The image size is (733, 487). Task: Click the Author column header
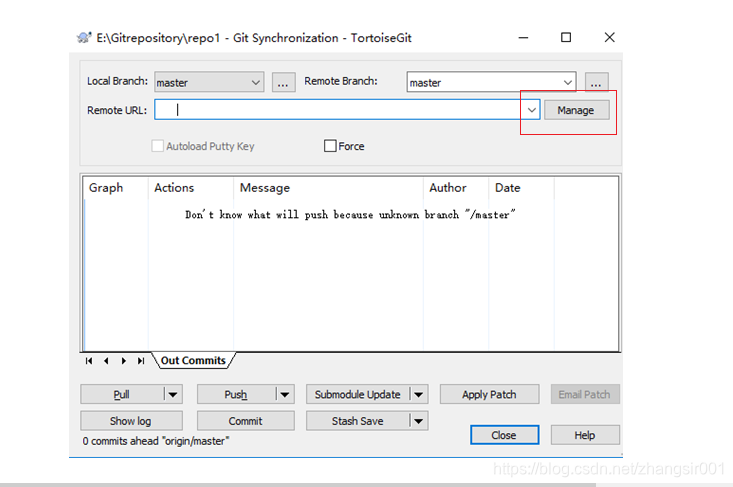(x=456, y=188)
